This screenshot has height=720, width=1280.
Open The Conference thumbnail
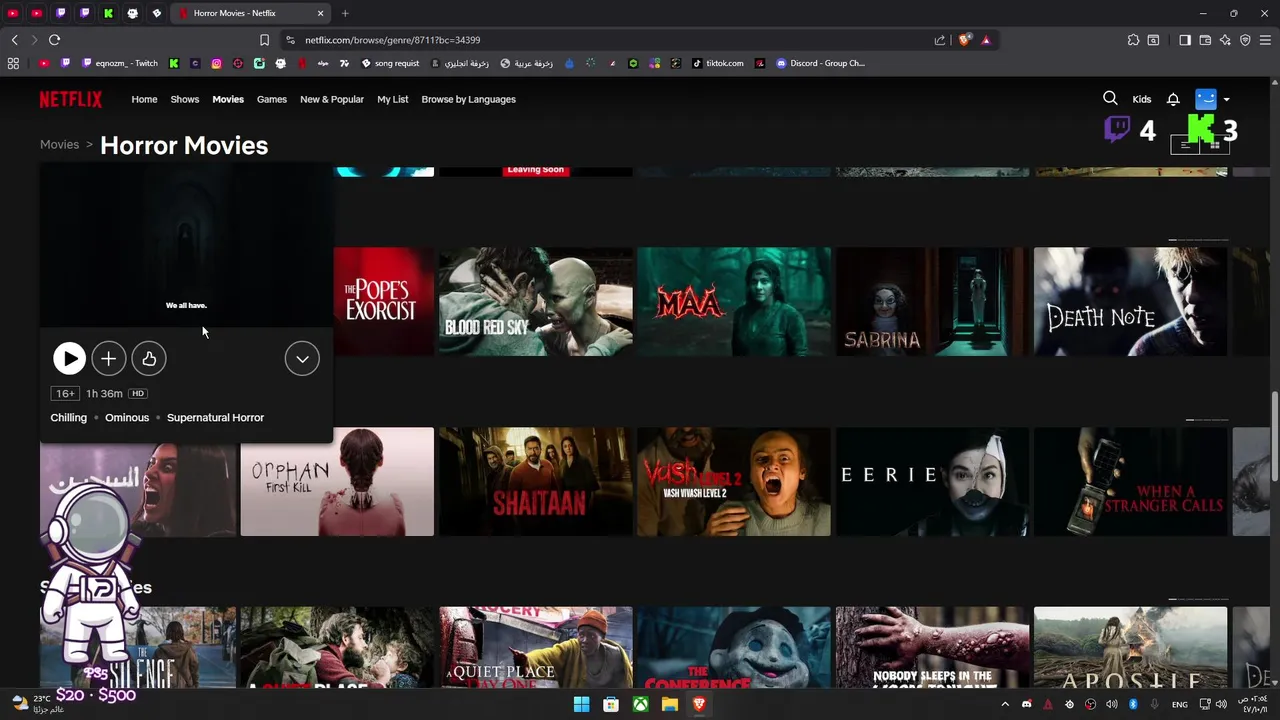pyautogui.click(x=734, y=647)
